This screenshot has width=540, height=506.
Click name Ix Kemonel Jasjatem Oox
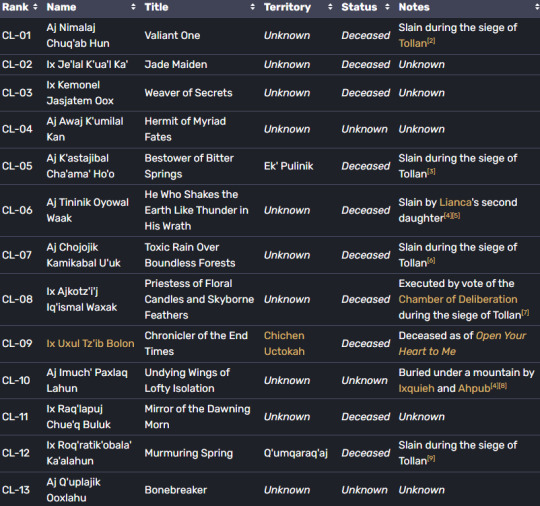(80, 93)
